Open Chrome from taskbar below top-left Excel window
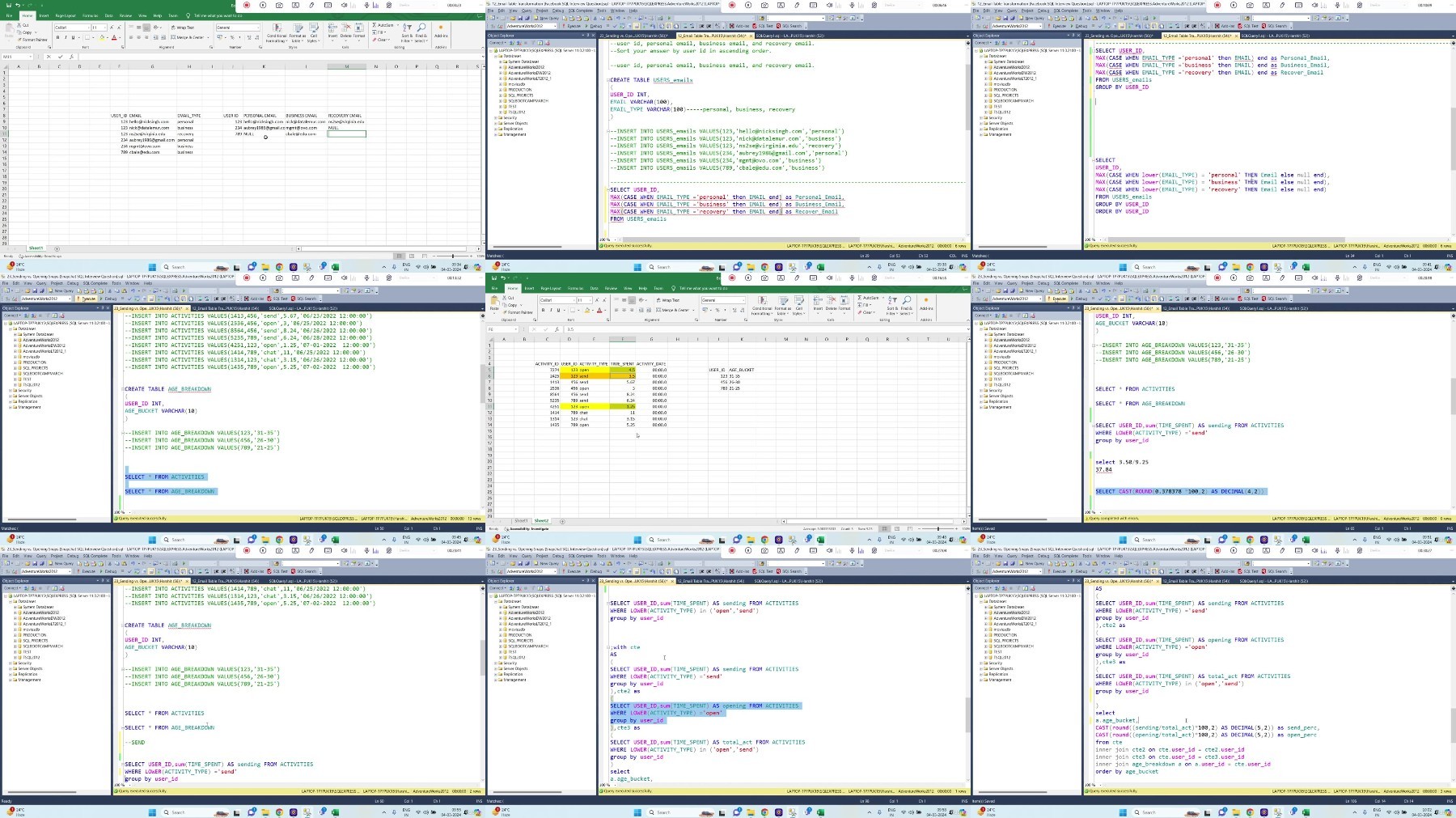The image size is (1456, 818). click(x=279, y=267)
